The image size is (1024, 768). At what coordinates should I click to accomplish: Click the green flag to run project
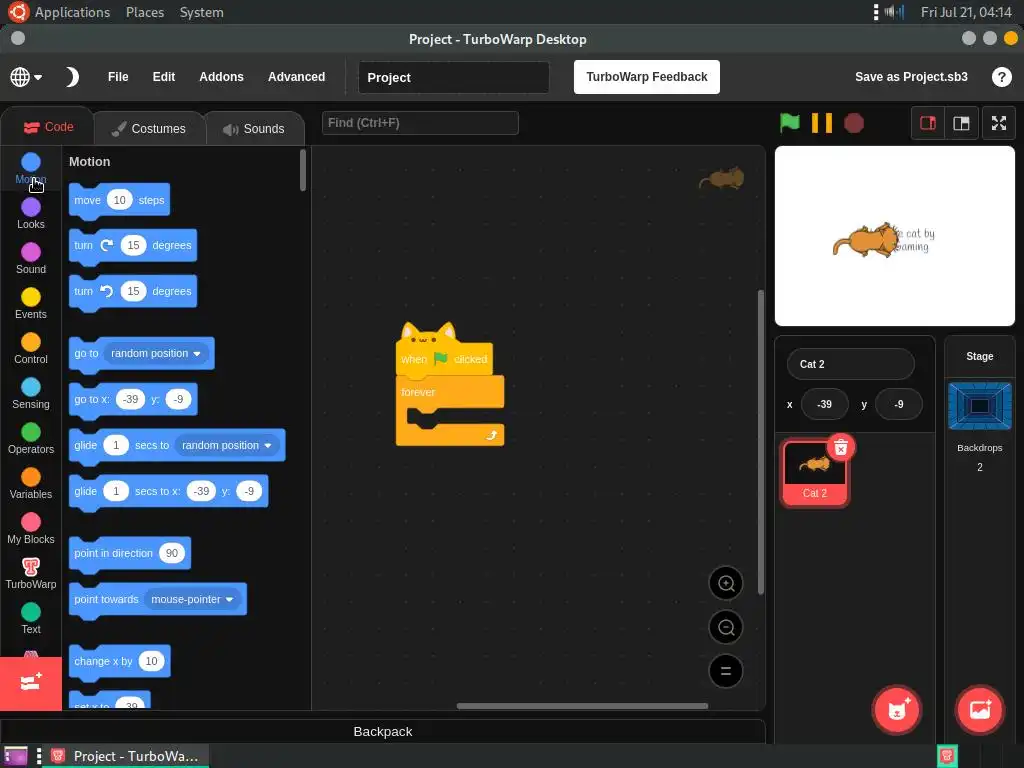coord(790,123)
